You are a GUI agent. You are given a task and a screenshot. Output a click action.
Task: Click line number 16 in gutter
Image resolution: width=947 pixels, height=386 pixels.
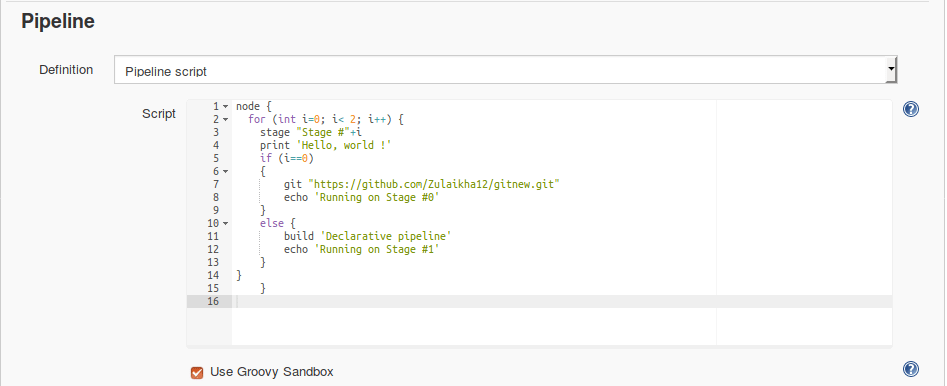coord(213,301)
